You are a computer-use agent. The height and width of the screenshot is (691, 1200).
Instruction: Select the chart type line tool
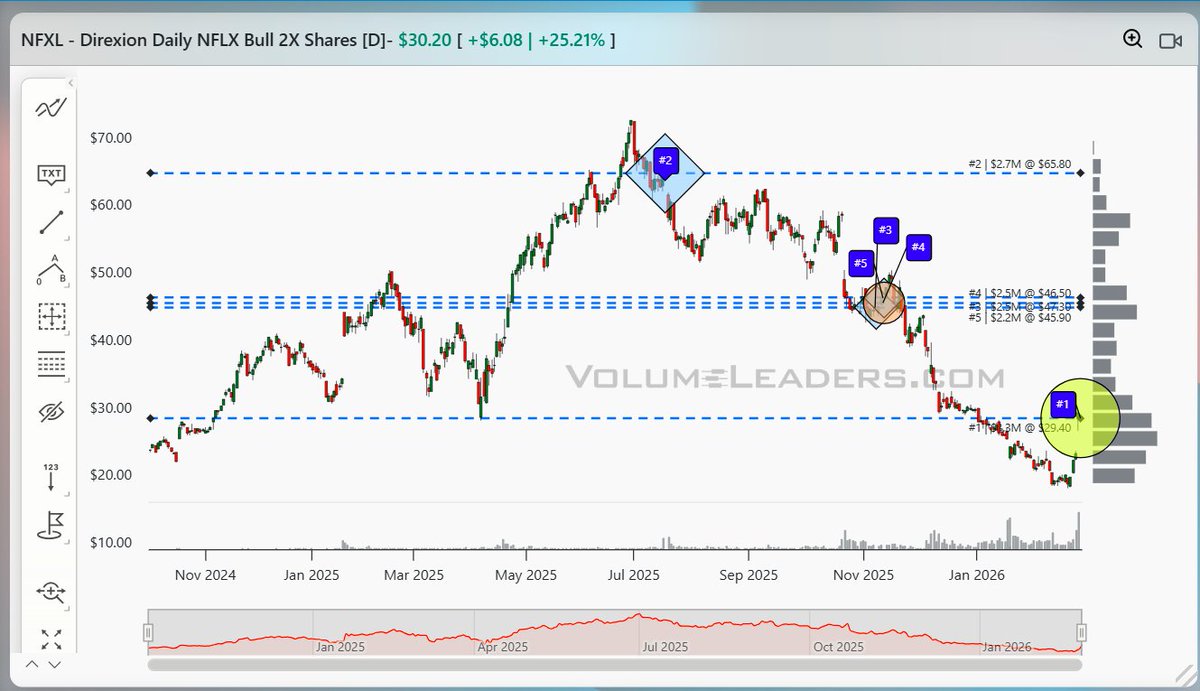(x=51, y=108)
